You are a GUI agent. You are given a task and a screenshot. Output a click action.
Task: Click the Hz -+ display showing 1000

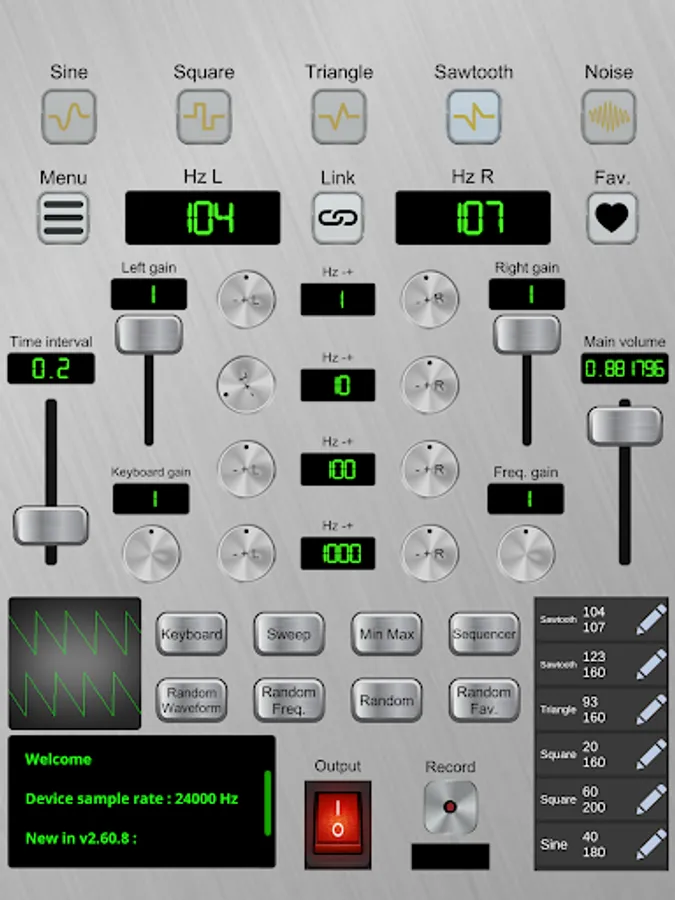pos(338,553)
